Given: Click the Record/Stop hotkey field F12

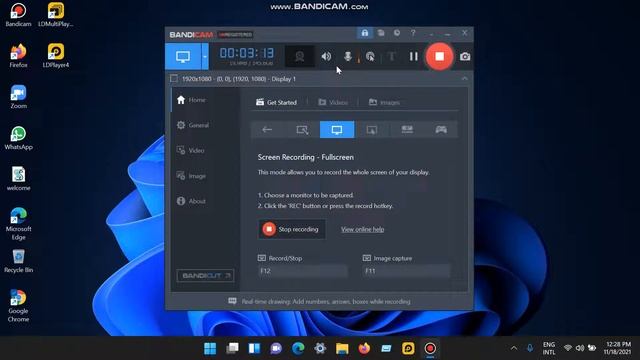Looking at the screenshot, I should tap(302, 271).
